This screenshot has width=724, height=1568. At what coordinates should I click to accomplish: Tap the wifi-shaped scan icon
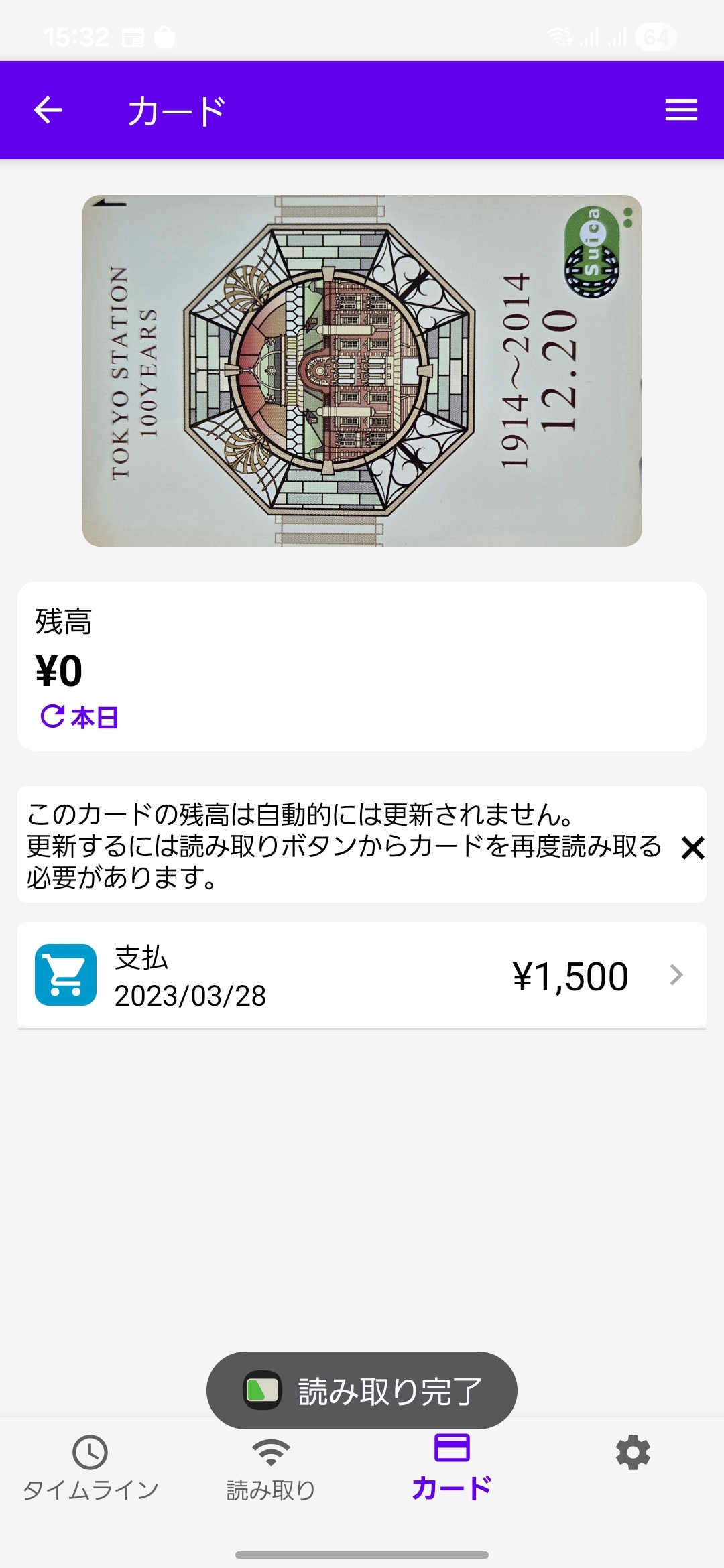(x=271, y=1452)
